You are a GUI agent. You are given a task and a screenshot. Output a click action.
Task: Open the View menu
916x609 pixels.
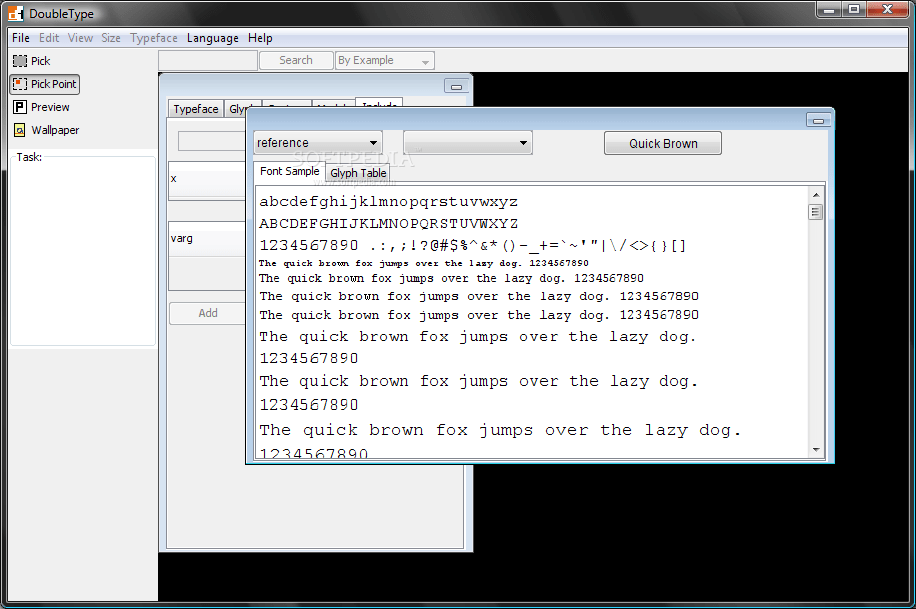click(80, 38)
